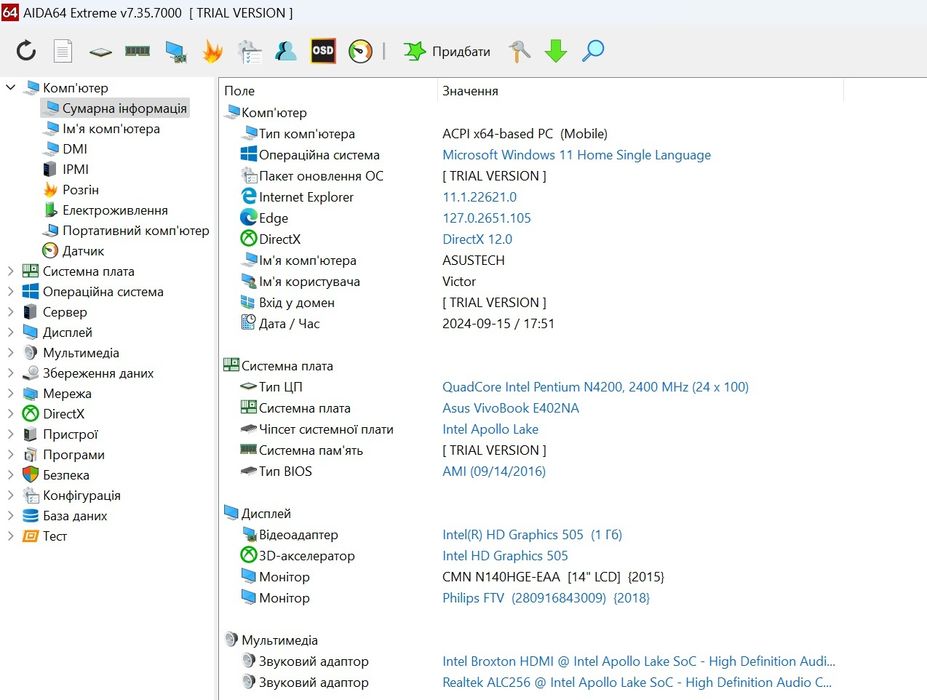The width and height of the screenshot is (927, 700).
Task: Launch the system stability test flame icon
Action: [212, 51]
